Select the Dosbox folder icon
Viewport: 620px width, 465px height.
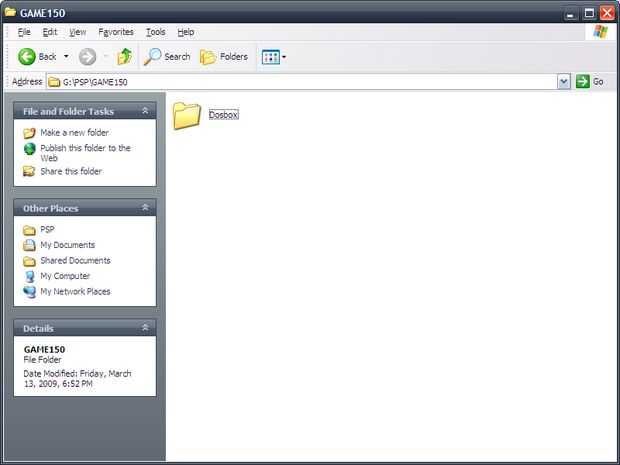[x=186, y=115]
